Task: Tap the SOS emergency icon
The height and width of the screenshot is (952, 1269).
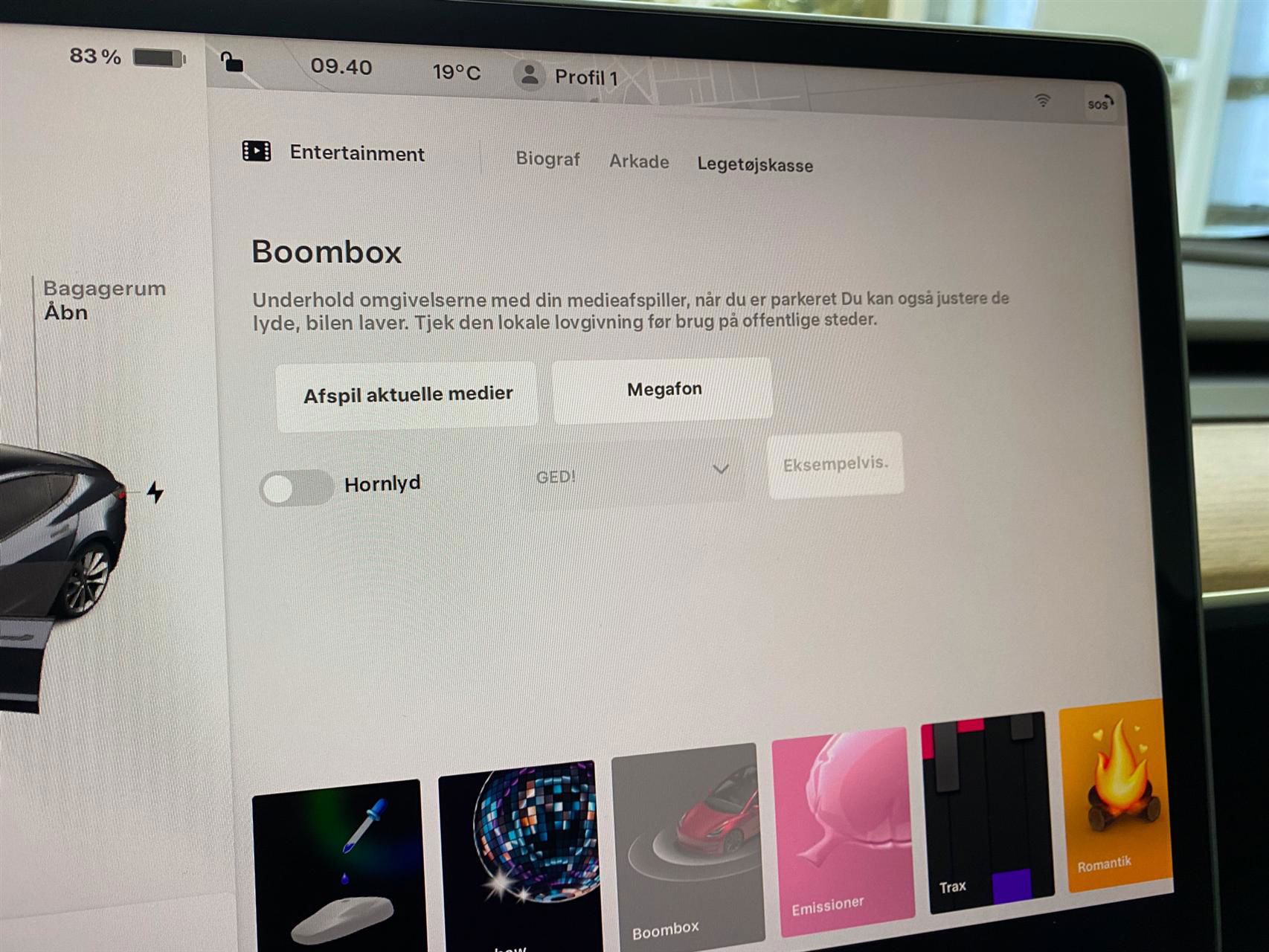Action: click(1099, 103)
